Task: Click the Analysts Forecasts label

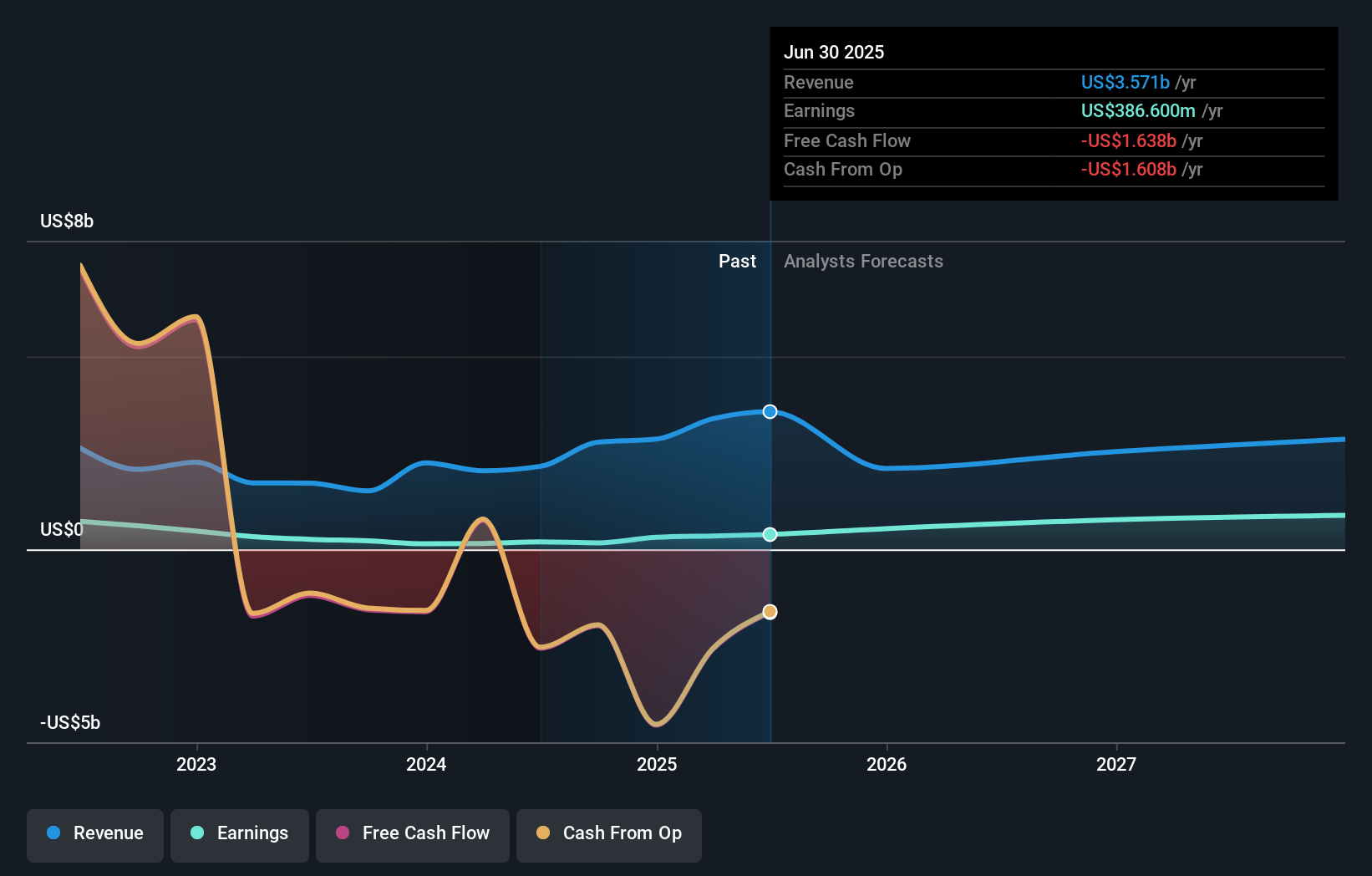Action: pyautogui.click(x=863, y=261)
